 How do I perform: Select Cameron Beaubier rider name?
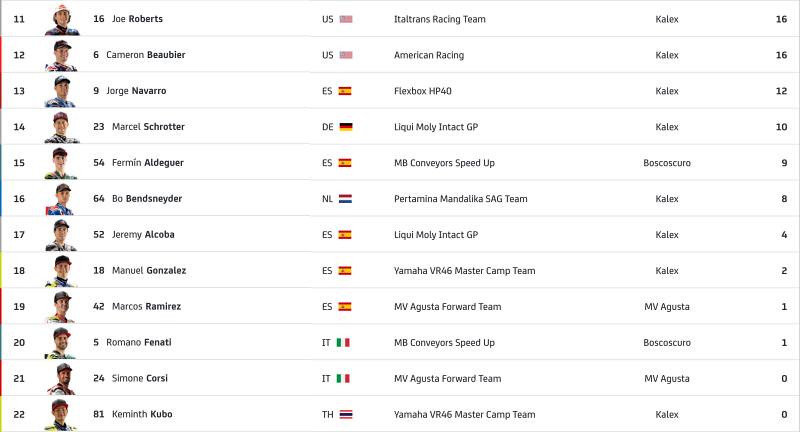pyautogui.click(x=146, y=55)
